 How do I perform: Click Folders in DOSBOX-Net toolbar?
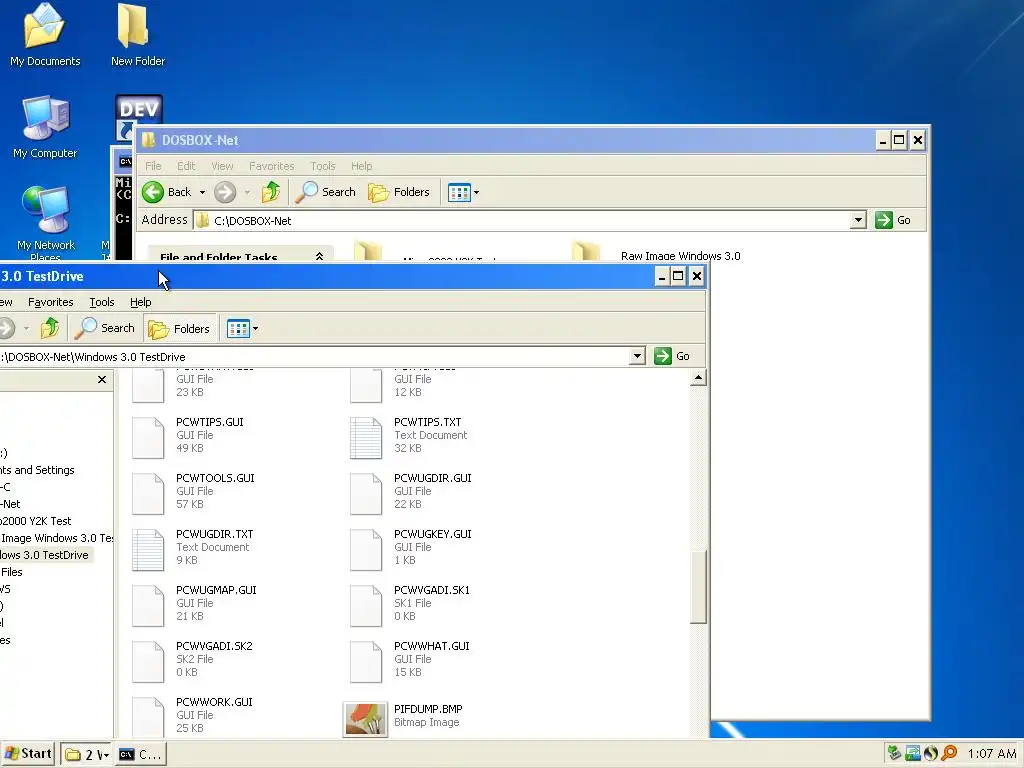click(x=399, y=192)
